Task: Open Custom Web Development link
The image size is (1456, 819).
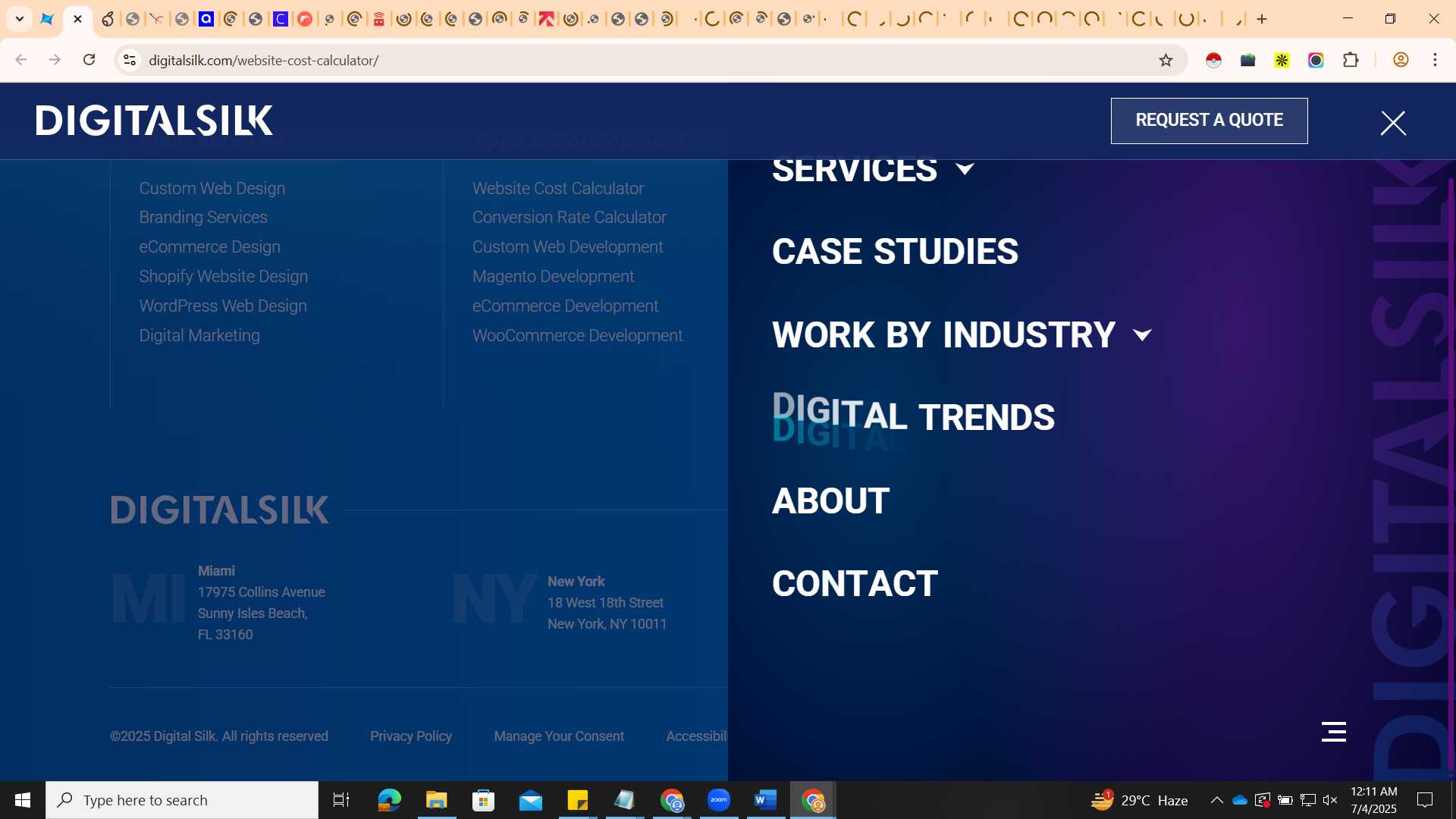Action: [567, 246]
